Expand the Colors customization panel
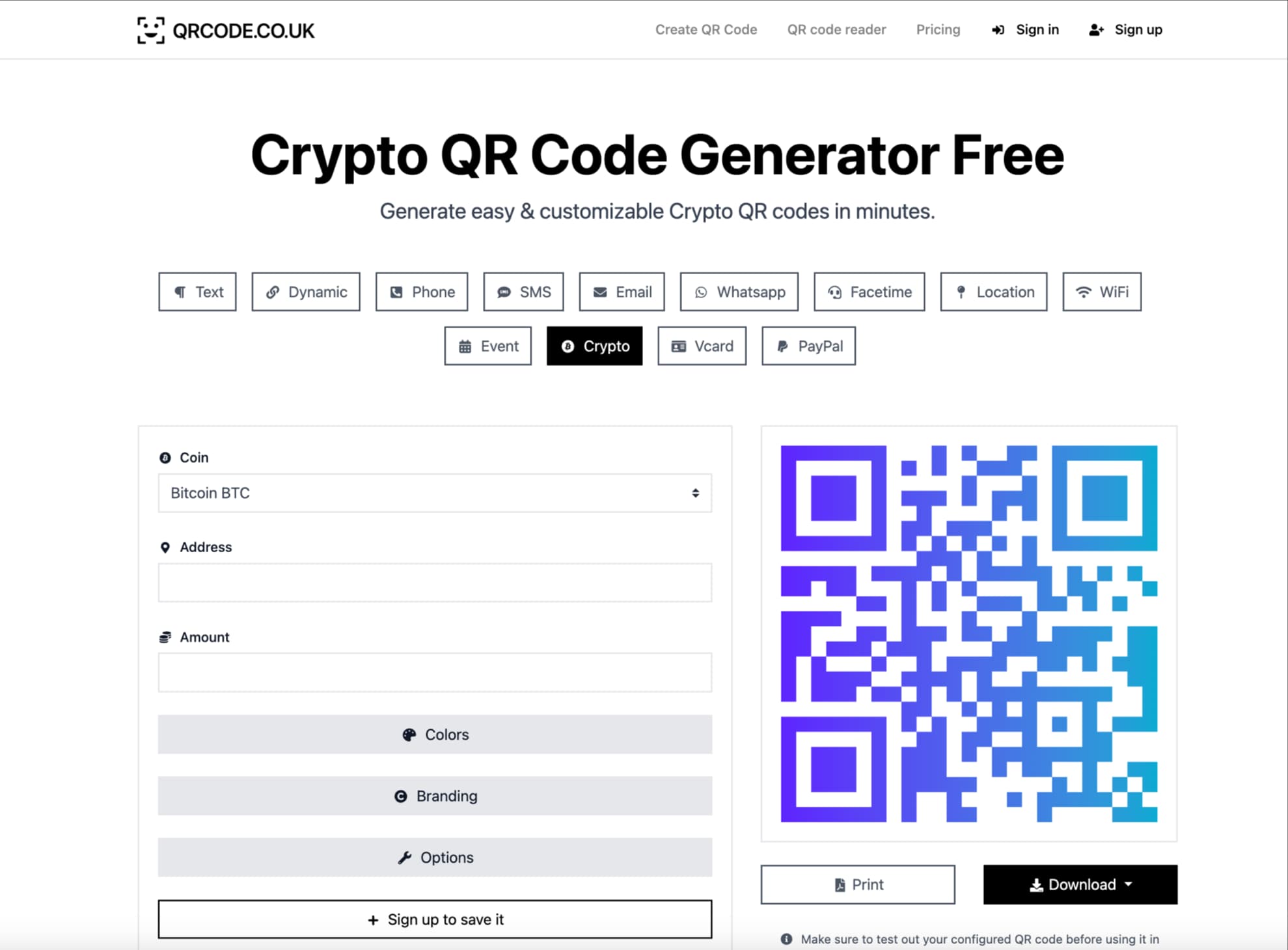Image resolution: width=1288 pixels, height=950 pixels. (435, 734)
